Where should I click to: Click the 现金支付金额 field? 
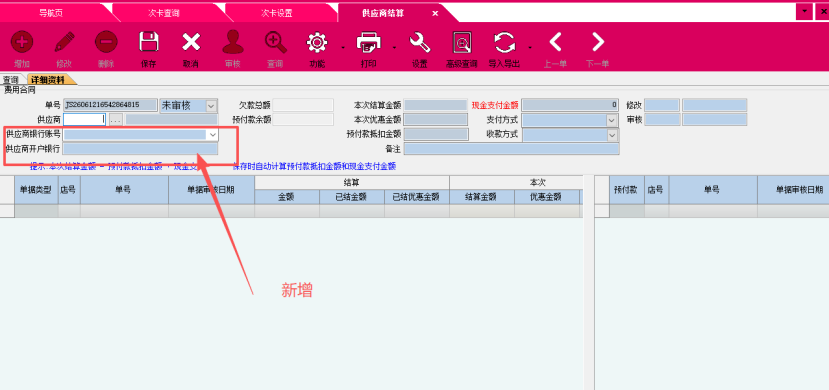(x=570, y=105)
